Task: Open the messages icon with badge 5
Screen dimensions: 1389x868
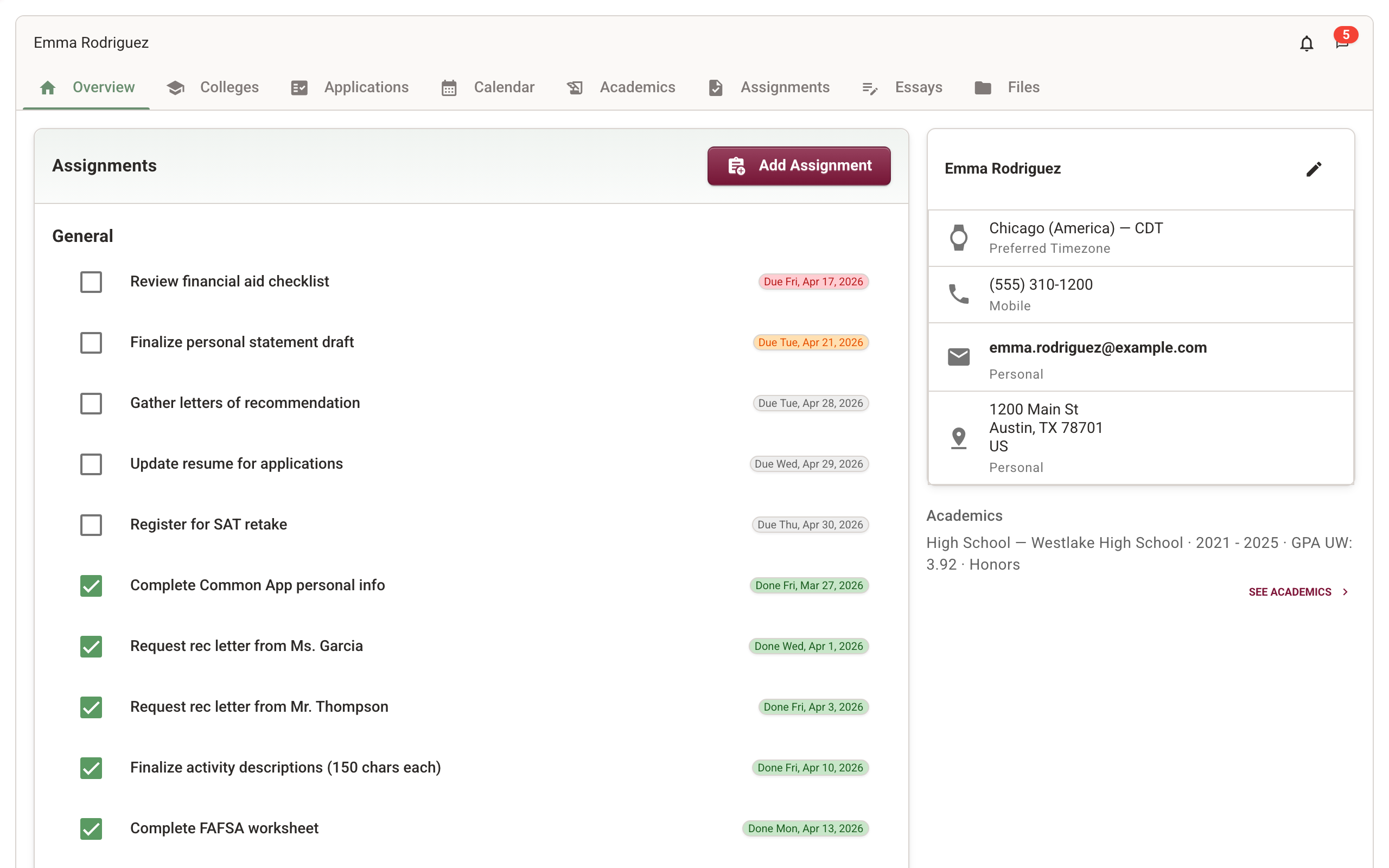Action: coord(1341,43)
